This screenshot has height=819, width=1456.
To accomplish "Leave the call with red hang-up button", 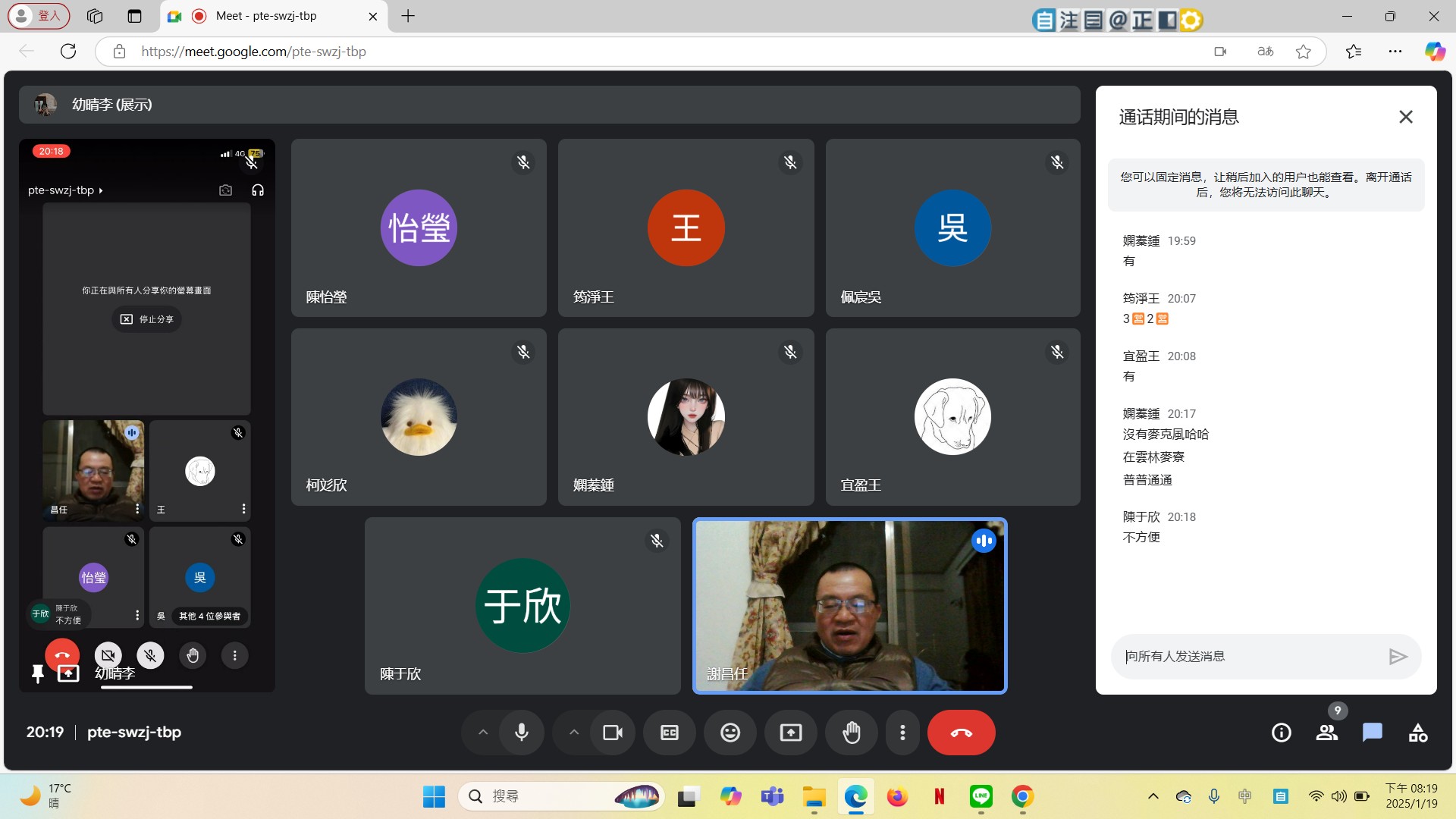I will coord(961,733).
